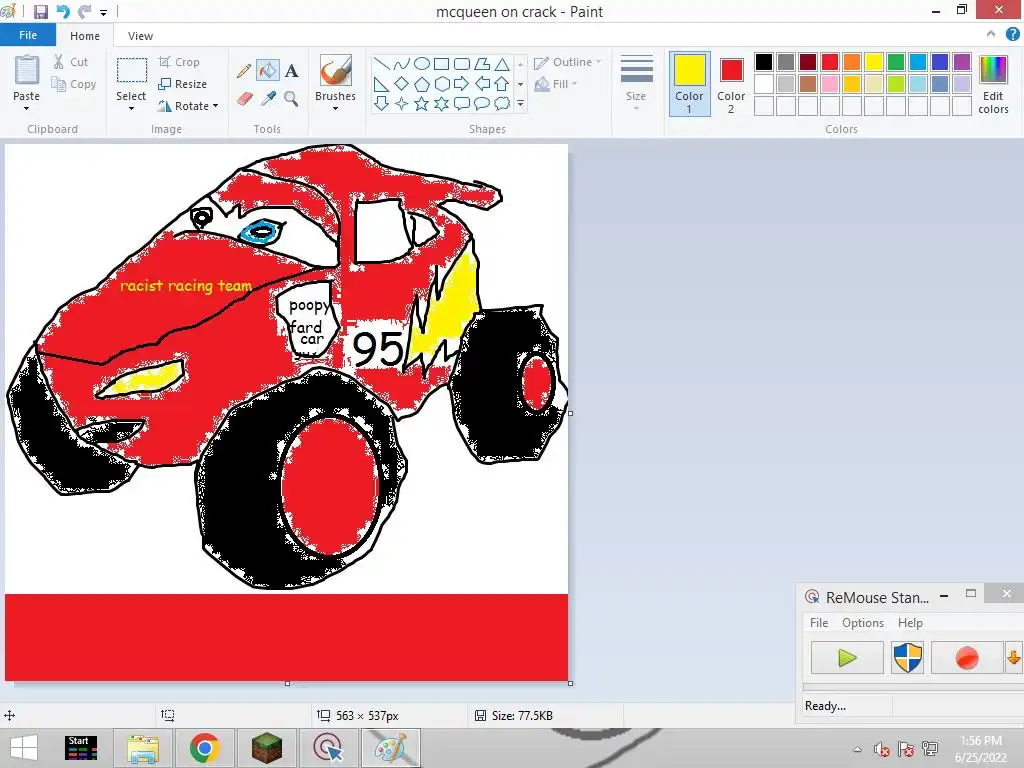Open Customize Quick Access Toolbar dropdown
The width and height of the screenshot is (1024, 768).
[103, 12]
